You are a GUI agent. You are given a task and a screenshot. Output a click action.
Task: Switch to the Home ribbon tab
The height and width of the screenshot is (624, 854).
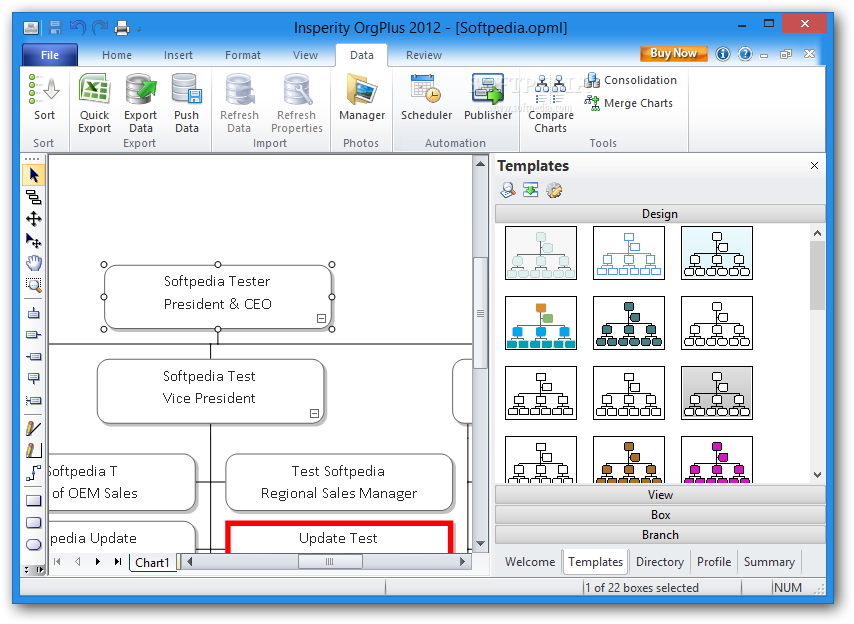117,55
